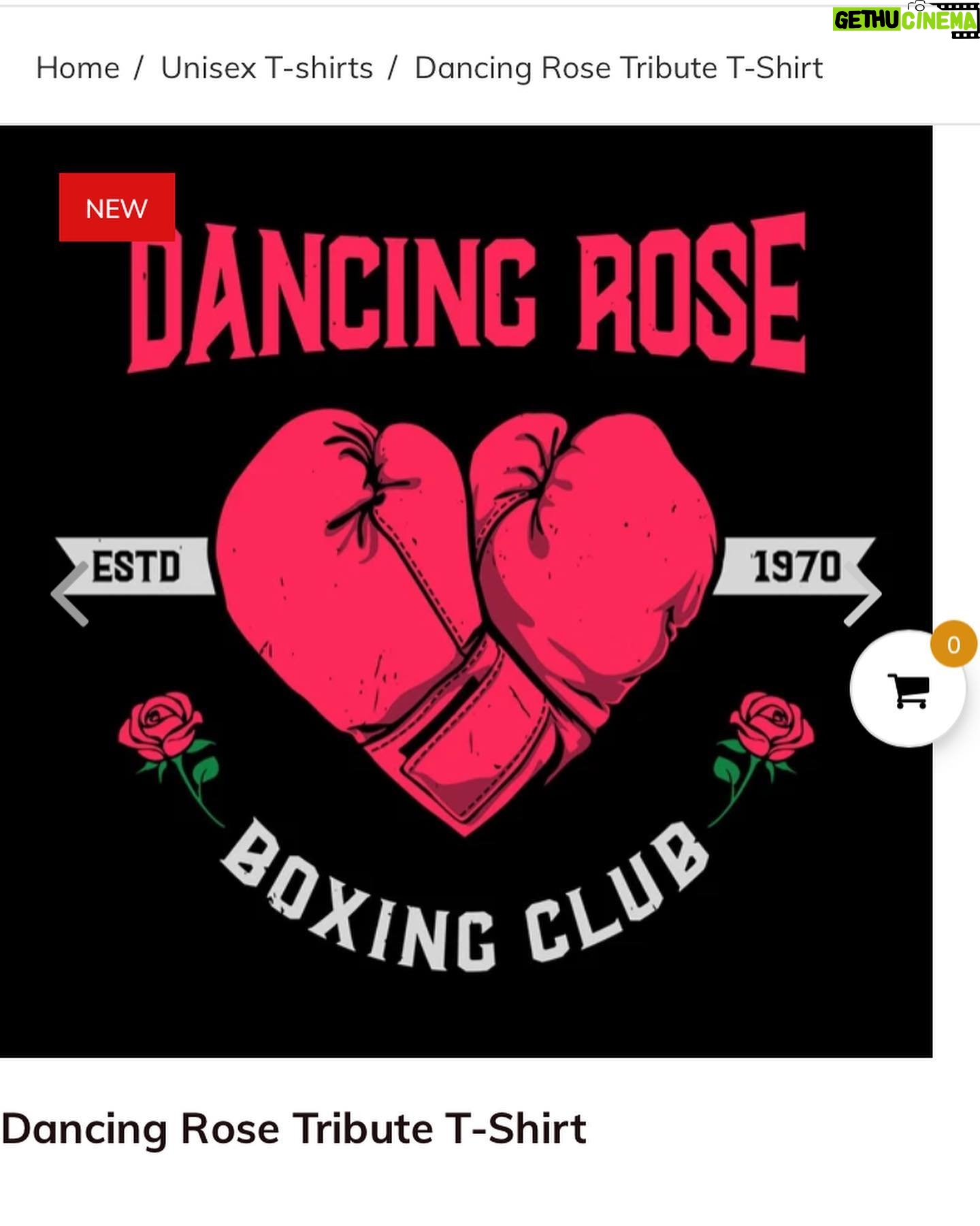
Task: Click the red NEW product badge
Action: pyautogui.click(x=117, y=208)
